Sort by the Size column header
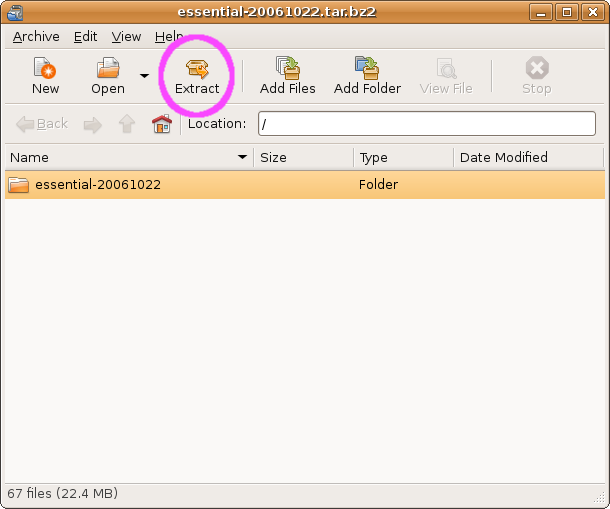 (303, 158)
